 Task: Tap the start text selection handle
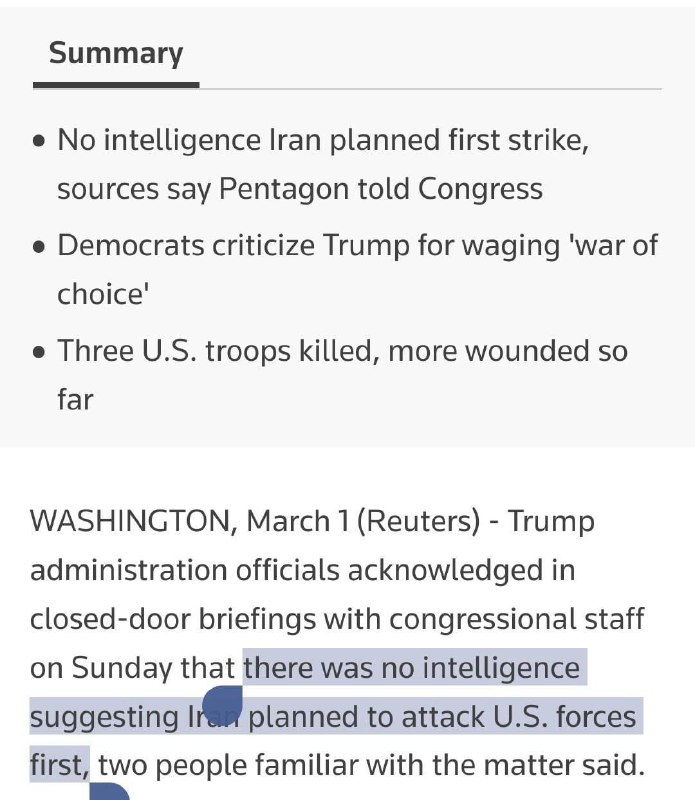[221, 704]
